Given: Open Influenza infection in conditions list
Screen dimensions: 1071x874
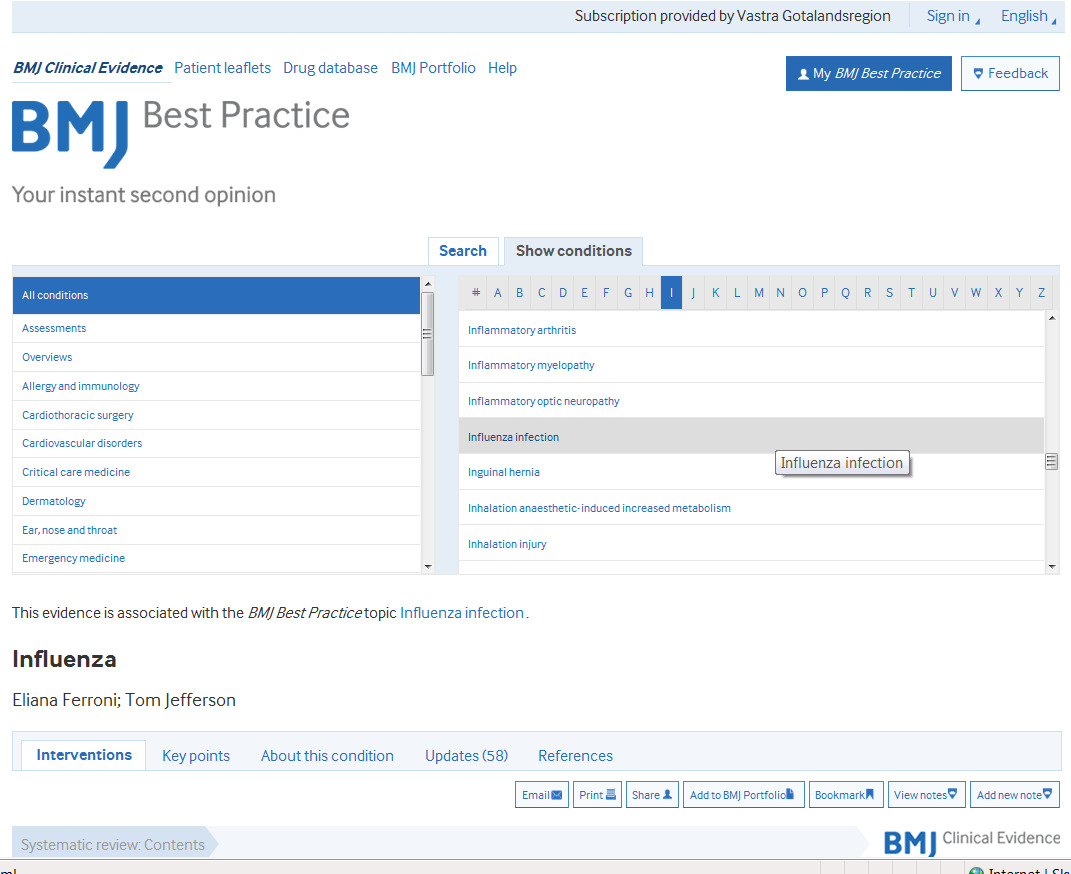Looking at the screenshot, I should click(751, 437).
